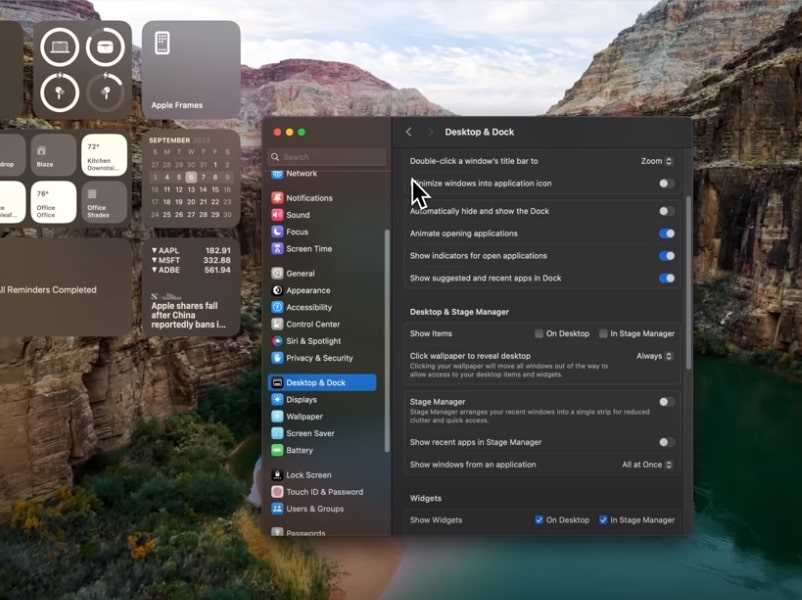Select the Focus moon icon
This screenshot has height=600, width=802.
point(277,232)
